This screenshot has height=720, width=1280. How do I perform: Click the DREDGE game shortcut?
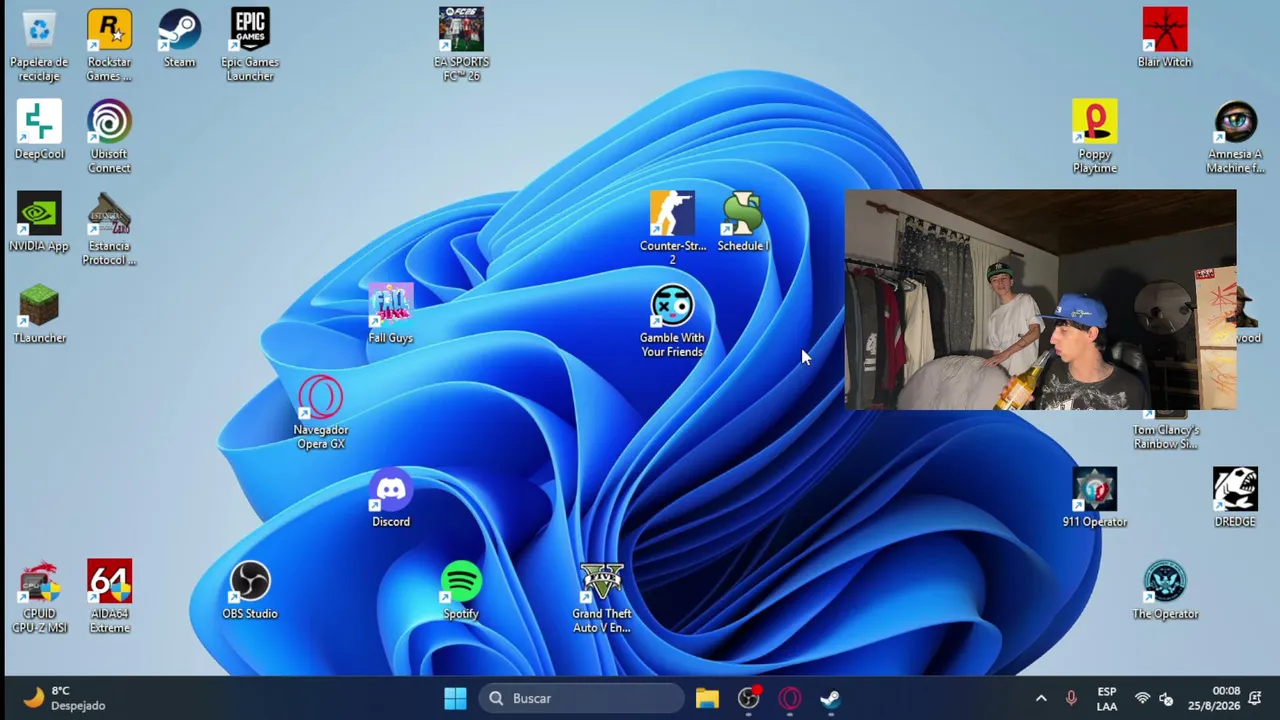(x=1235, y=499)
